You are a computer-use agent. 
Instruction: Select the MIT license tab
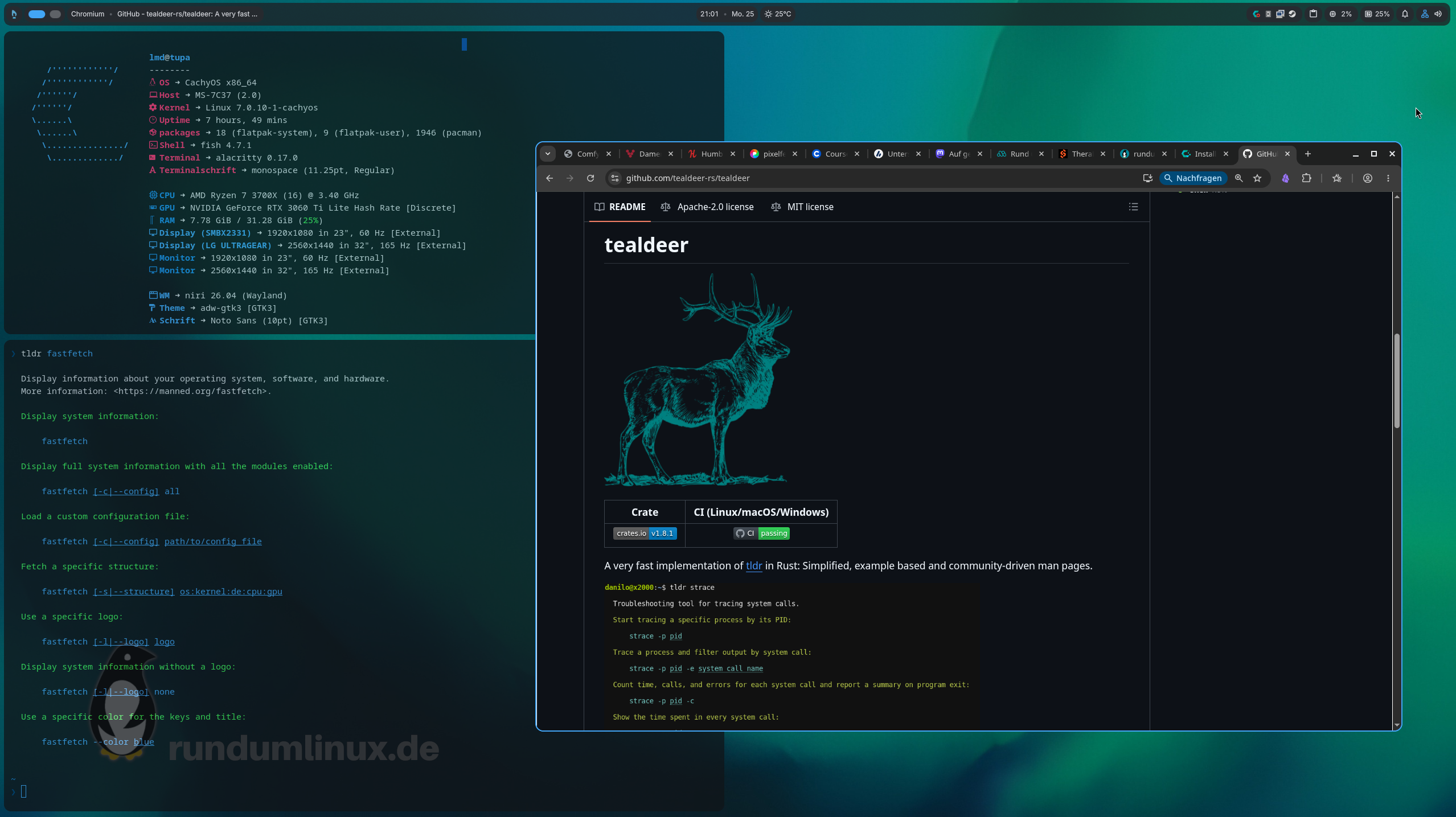(802, 207)
